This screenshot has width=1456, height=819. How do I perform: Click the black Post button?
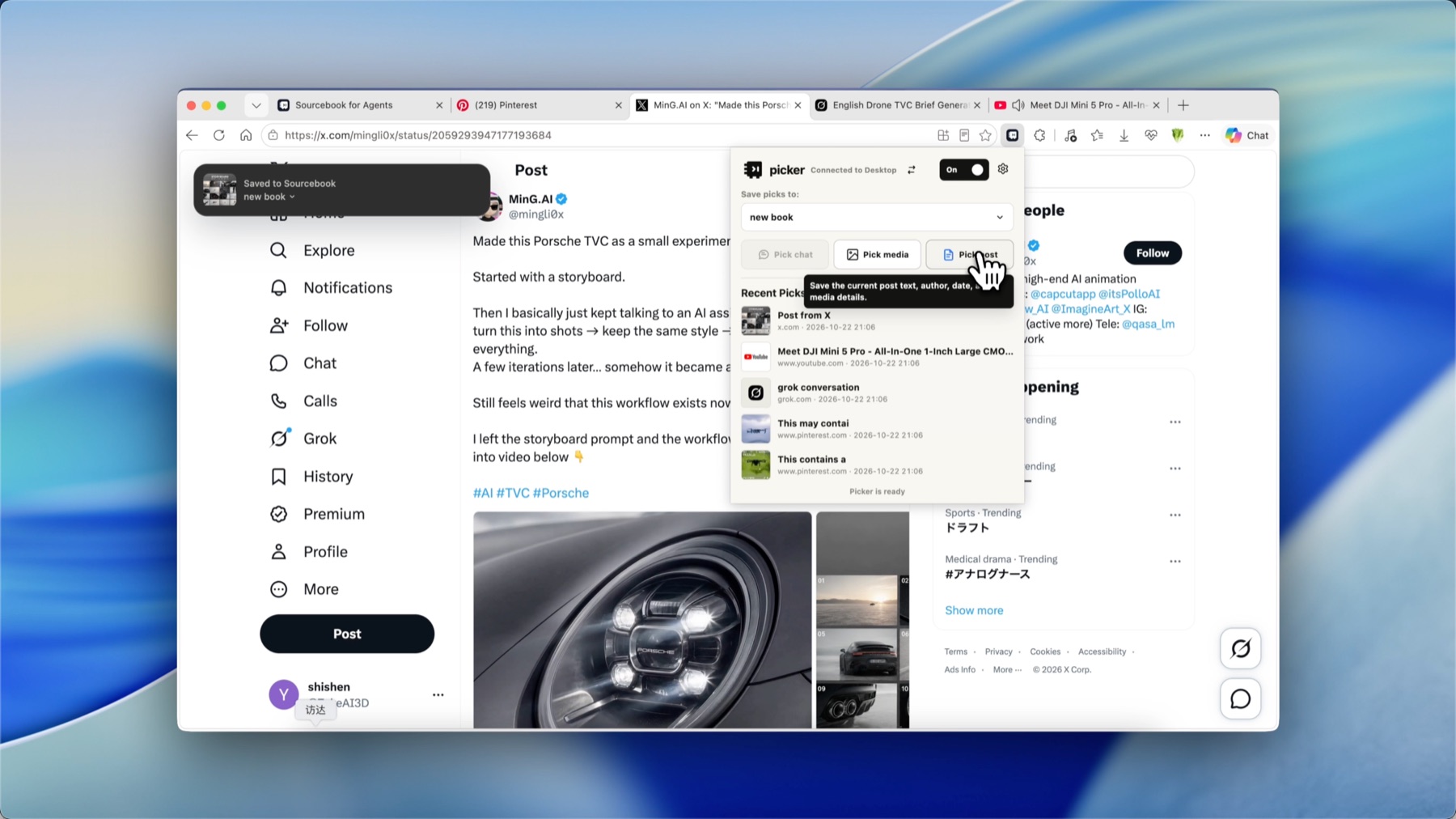(347, 634)
